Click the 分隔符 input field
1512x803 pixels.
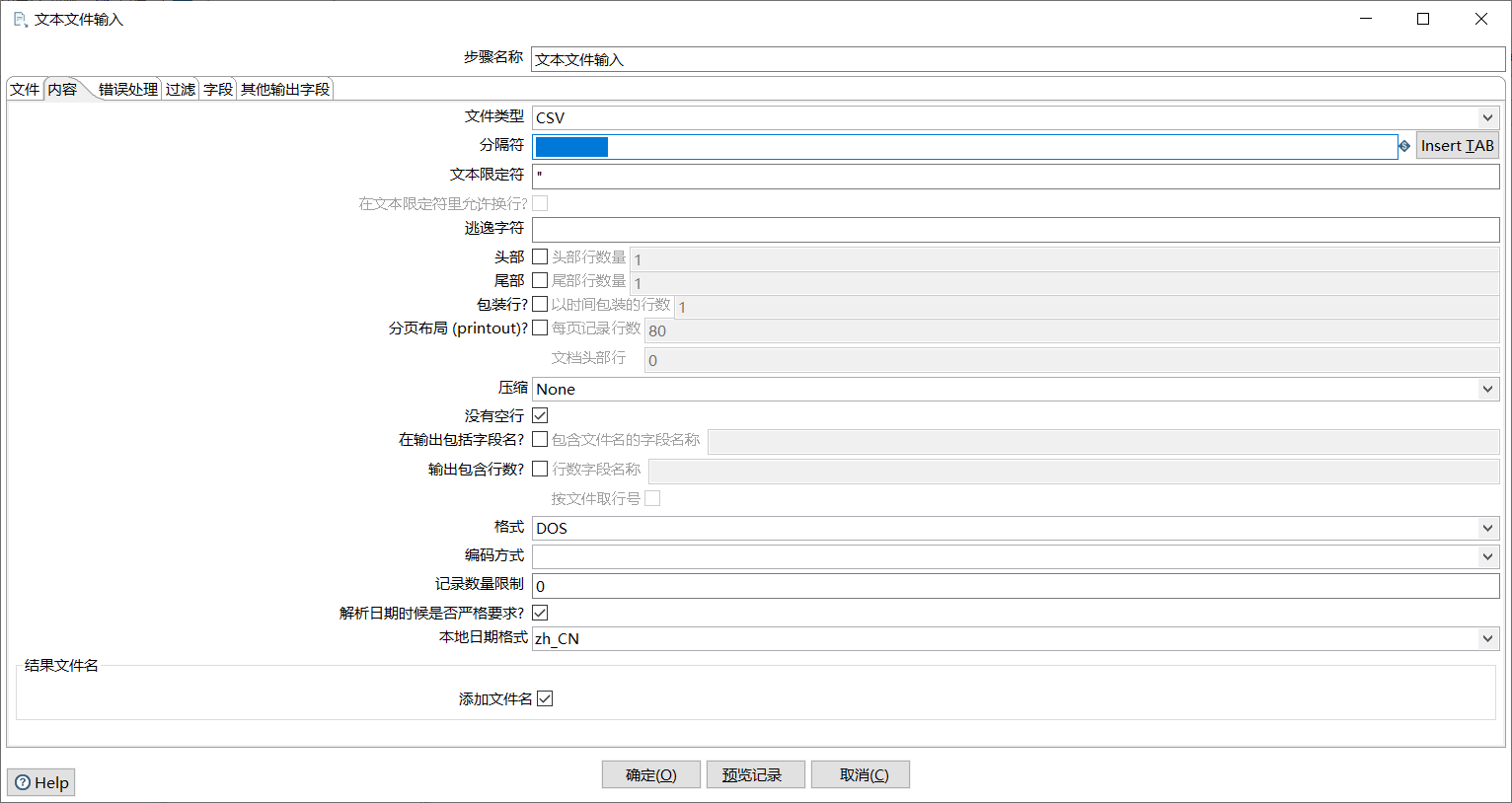964,146
